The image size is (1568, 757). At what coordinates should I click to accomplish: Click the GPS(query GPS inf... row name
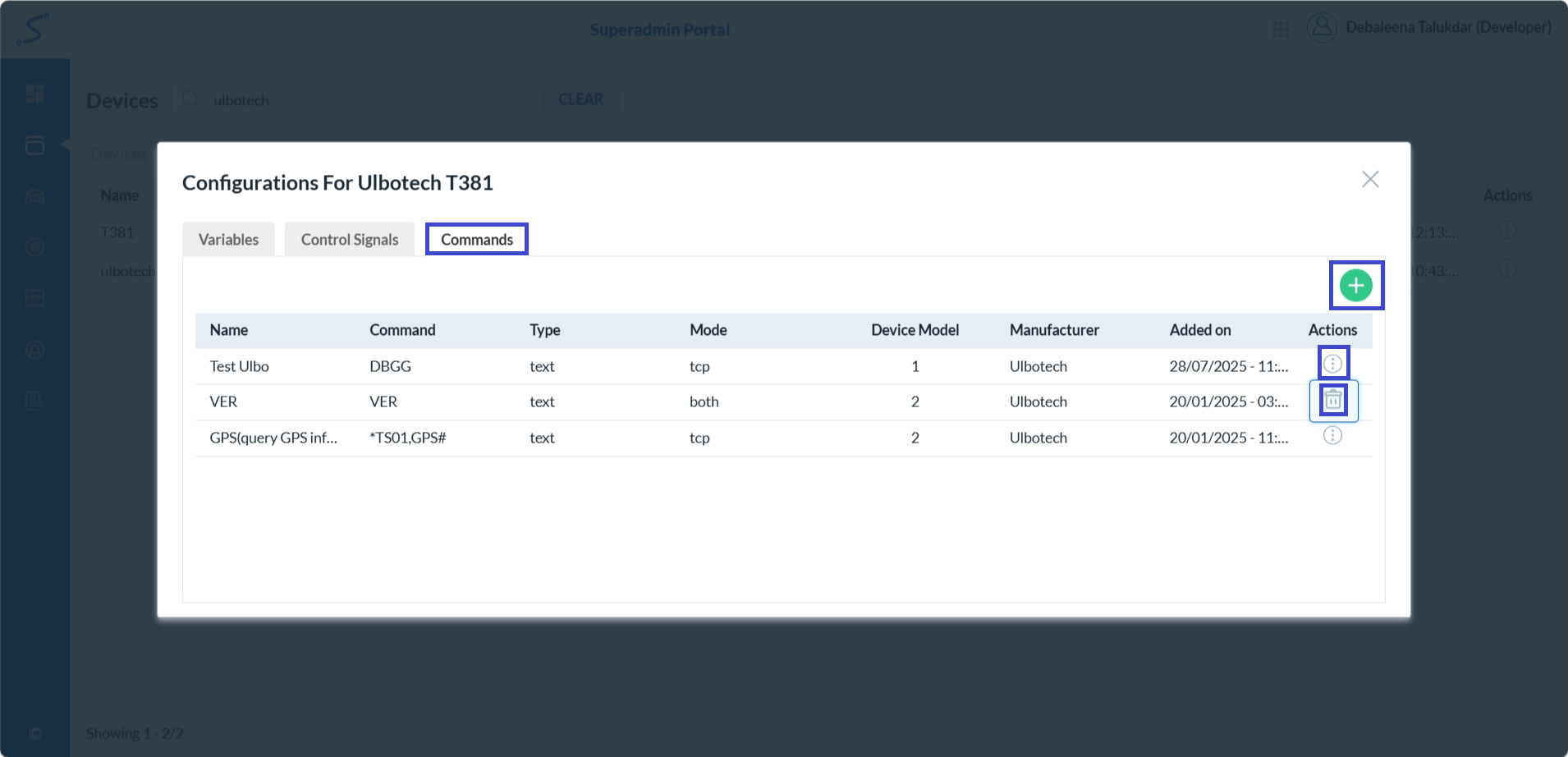click(273, 438)
